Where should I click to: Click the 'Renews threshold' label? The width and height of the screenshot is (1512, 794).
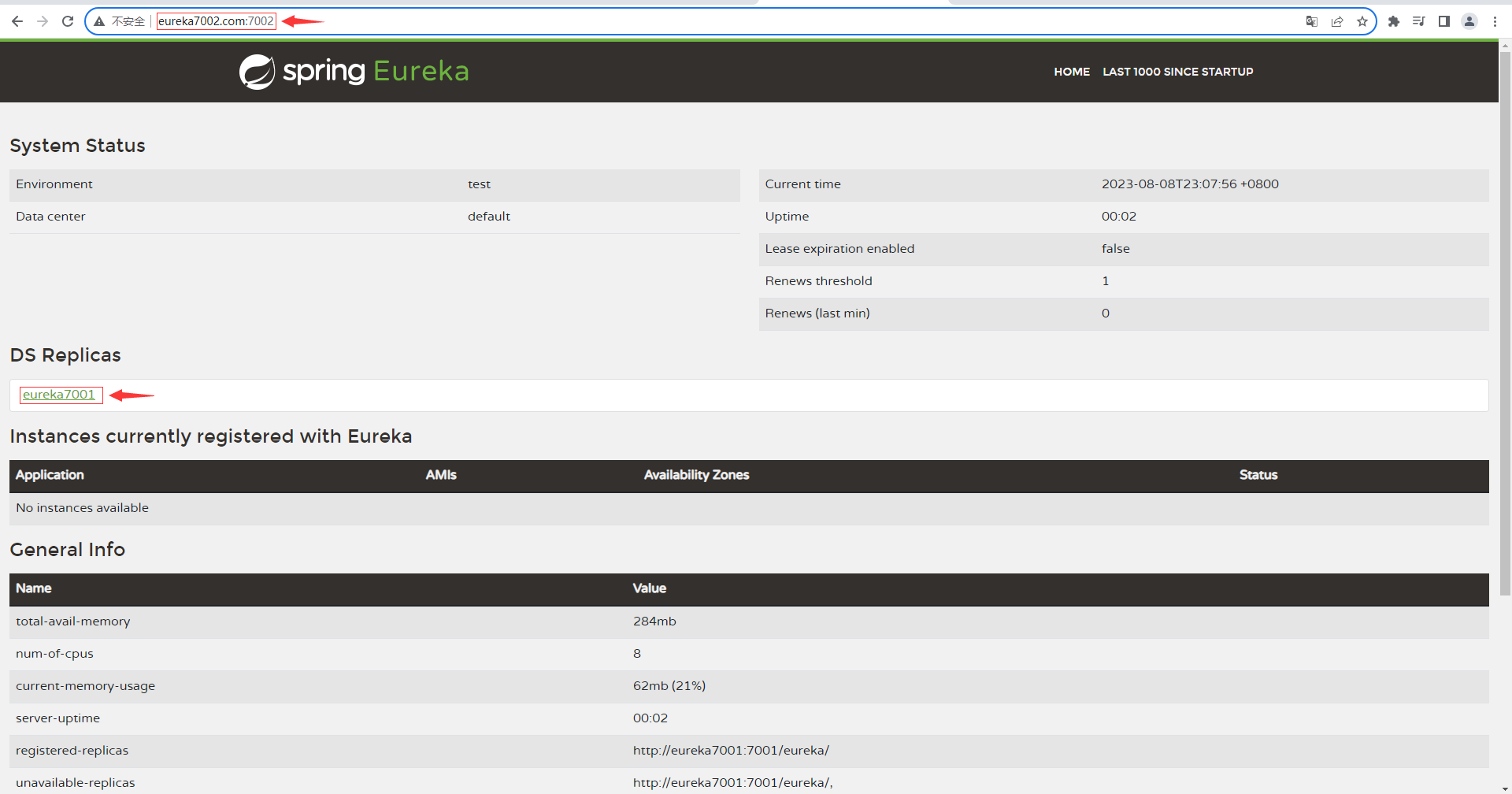pyautogui.click(x=818, y=281)
